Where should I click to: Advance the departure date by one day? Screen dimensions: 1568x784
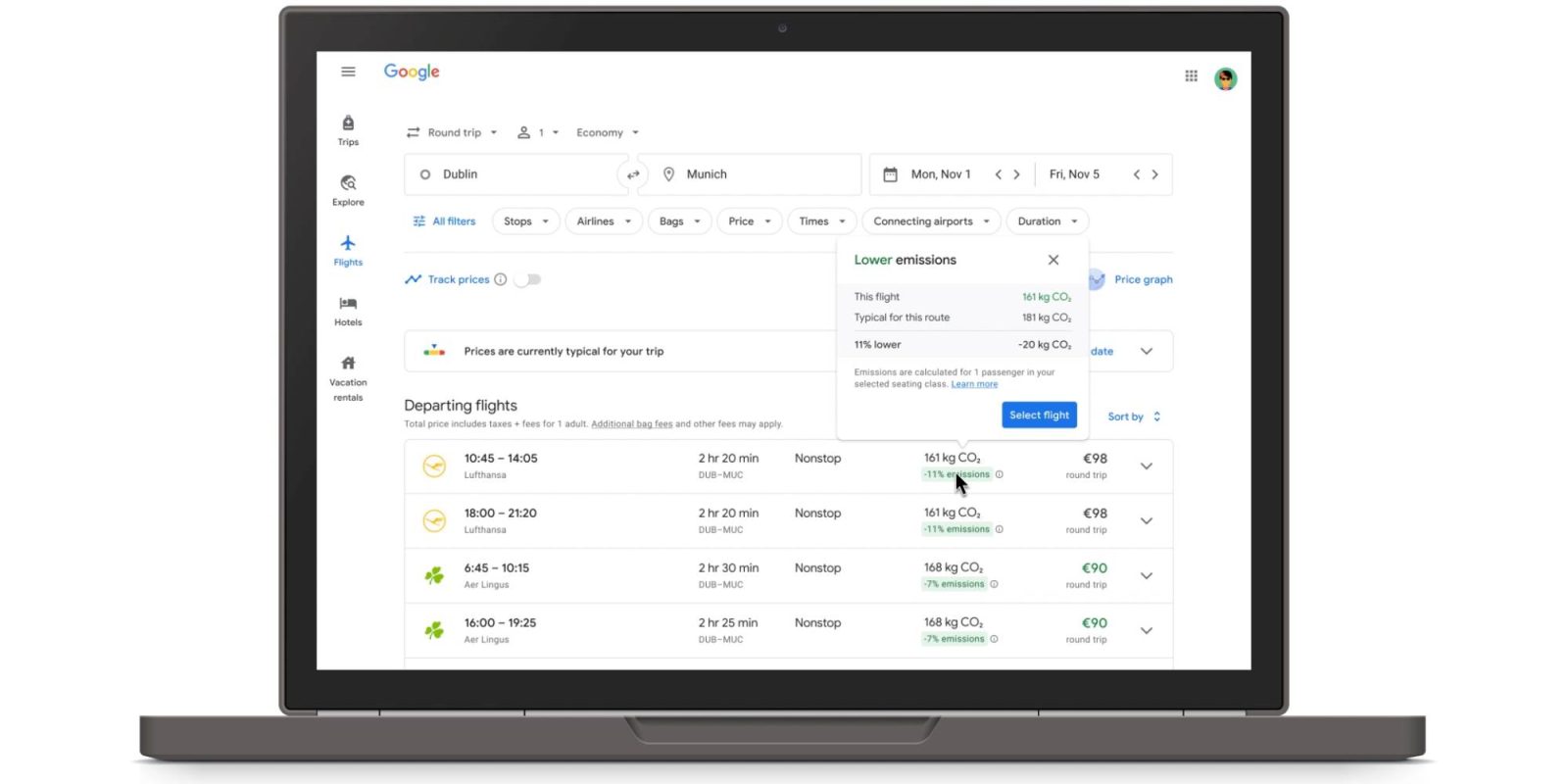click(1016, 174)
